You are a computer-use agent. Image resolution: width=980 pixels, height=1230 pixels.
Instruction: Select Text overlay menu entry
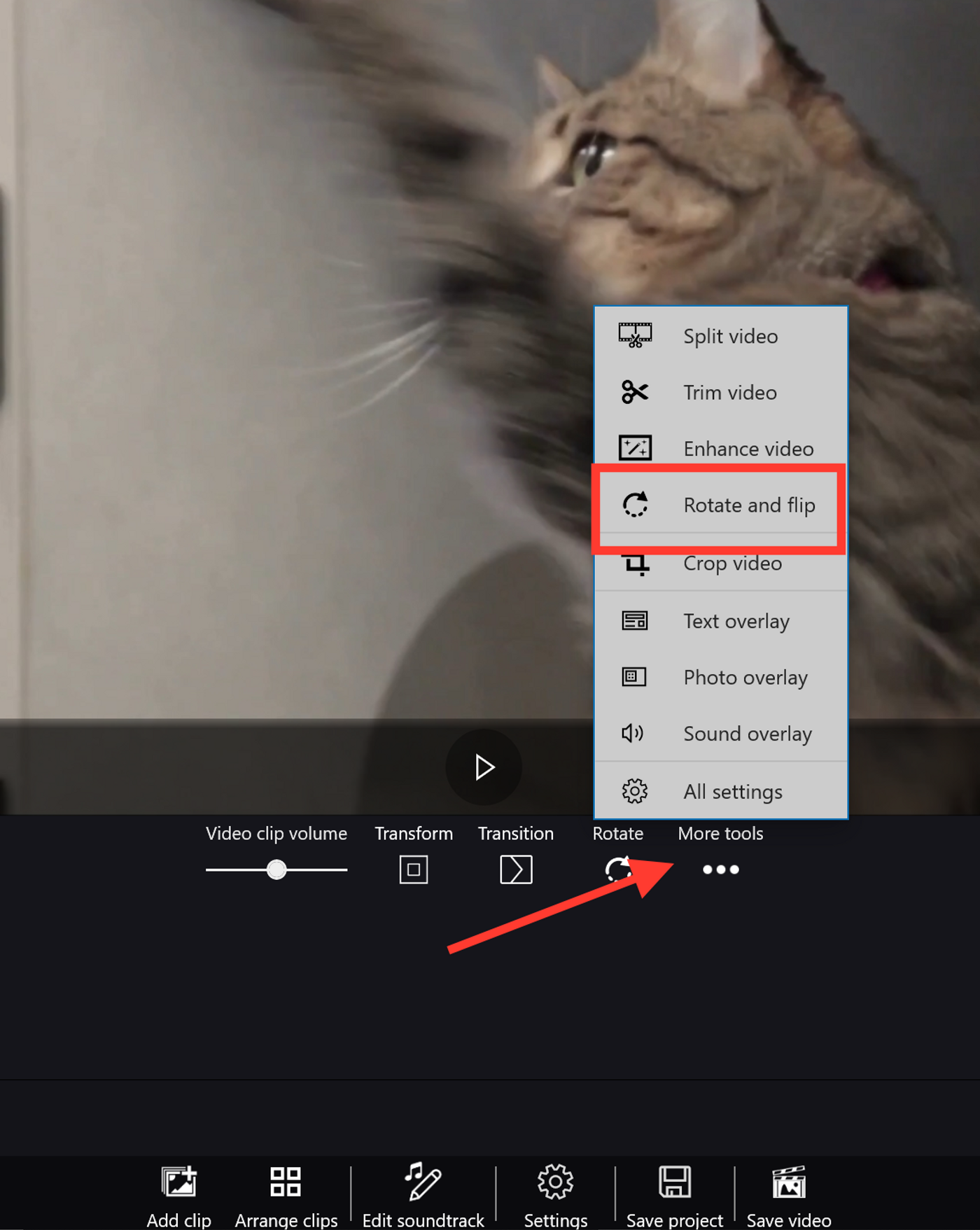click(721, 621)
